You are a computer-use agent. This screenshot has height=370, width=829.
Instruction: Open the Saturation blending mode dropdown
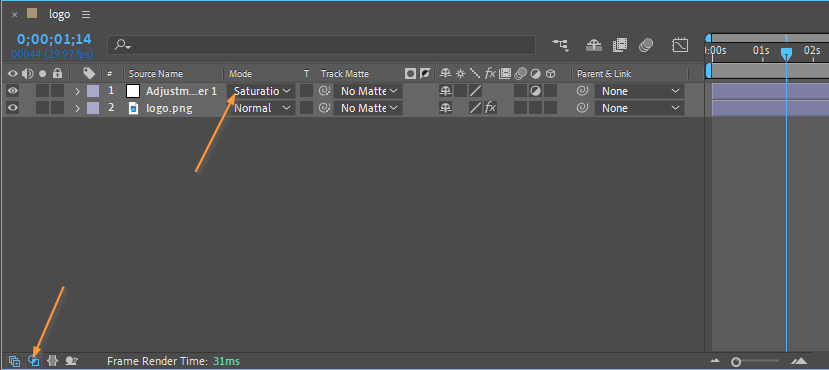[x=263, y=91]
